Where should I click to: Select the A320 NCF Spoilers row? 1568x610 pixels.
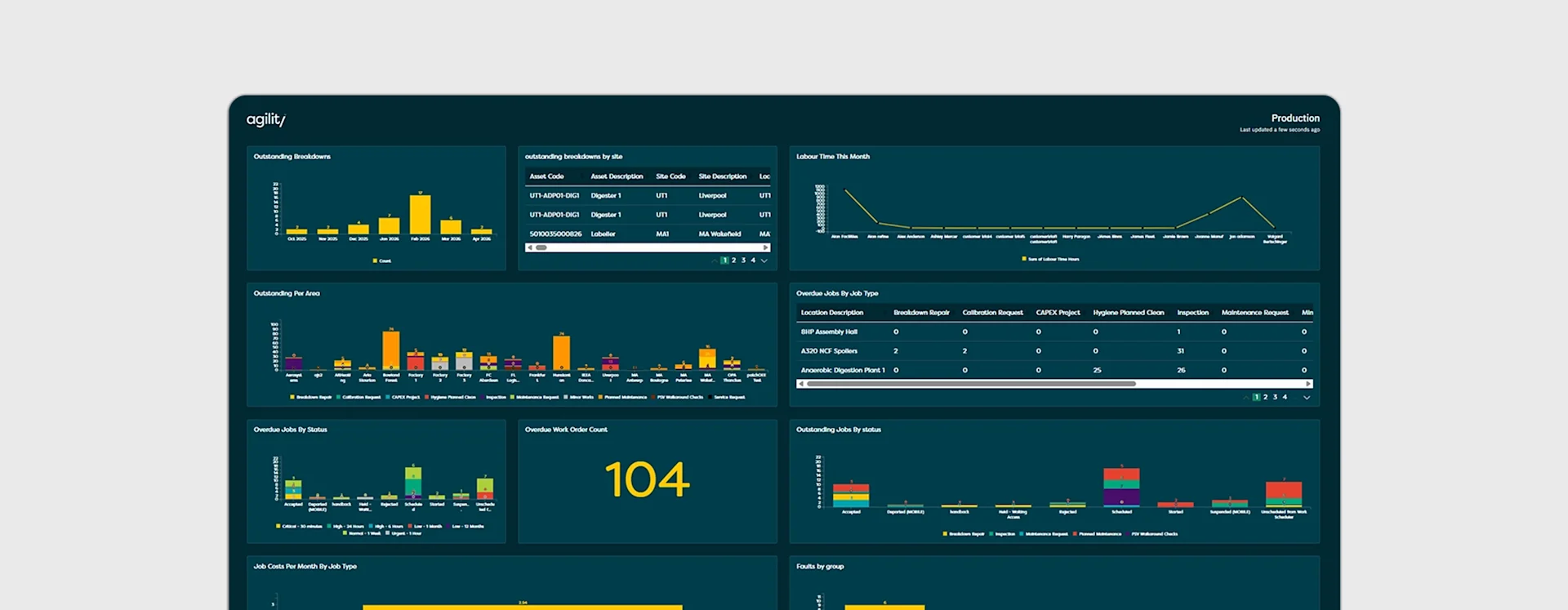click(x=1054, y=351)
